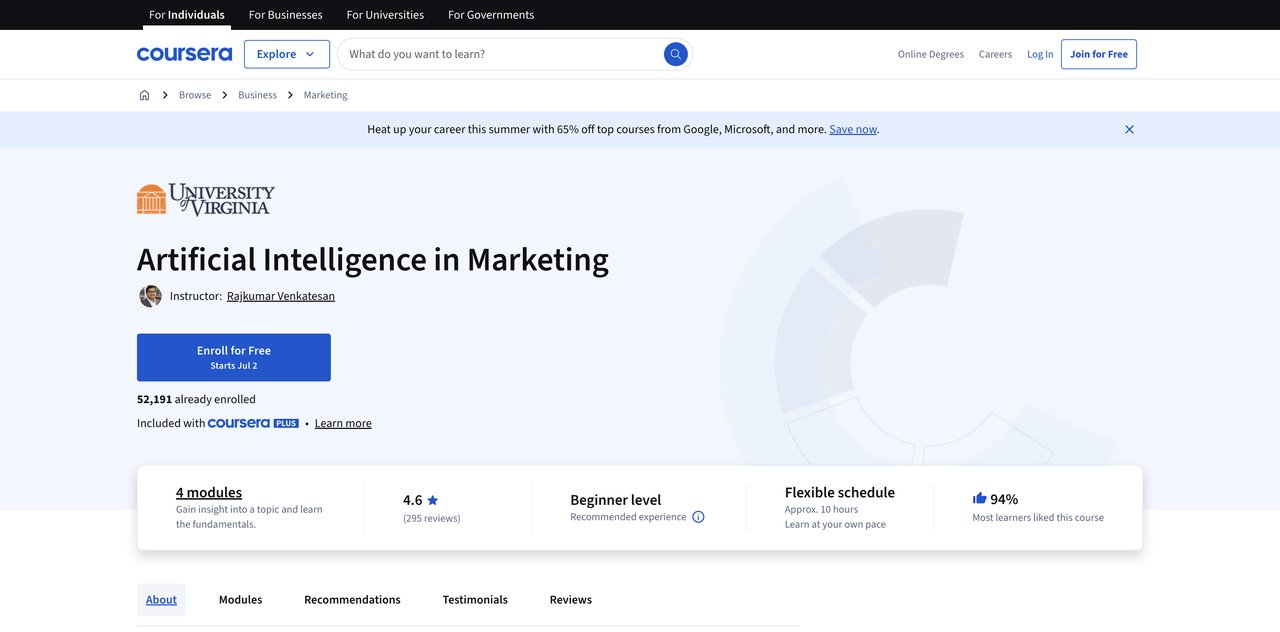Click the 'Beginner level' heading

616,500
